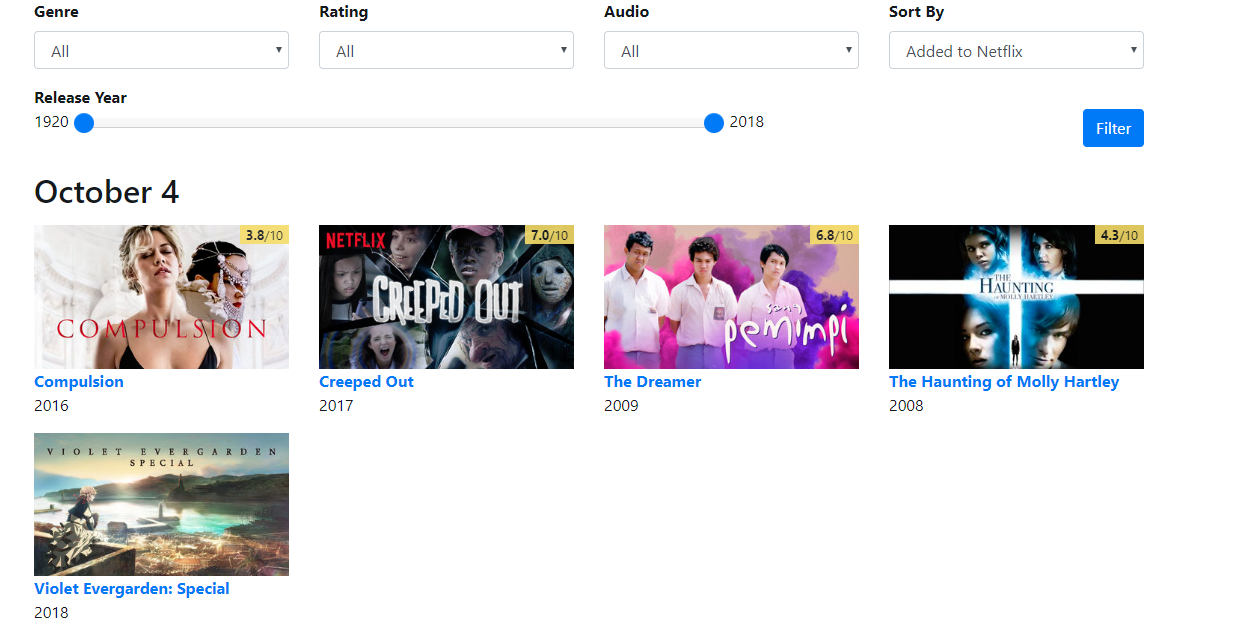This screenshot has width=1243, height=628.
Task: Click the Compulsion poster thumbnail
Action: click(x=161, y=297)
